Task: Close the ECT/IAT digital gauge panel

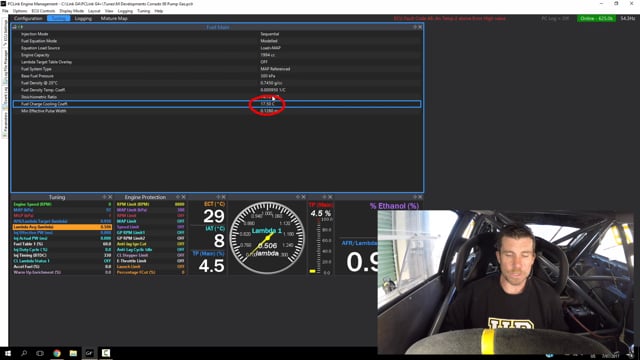Action: tap(224, 197)
